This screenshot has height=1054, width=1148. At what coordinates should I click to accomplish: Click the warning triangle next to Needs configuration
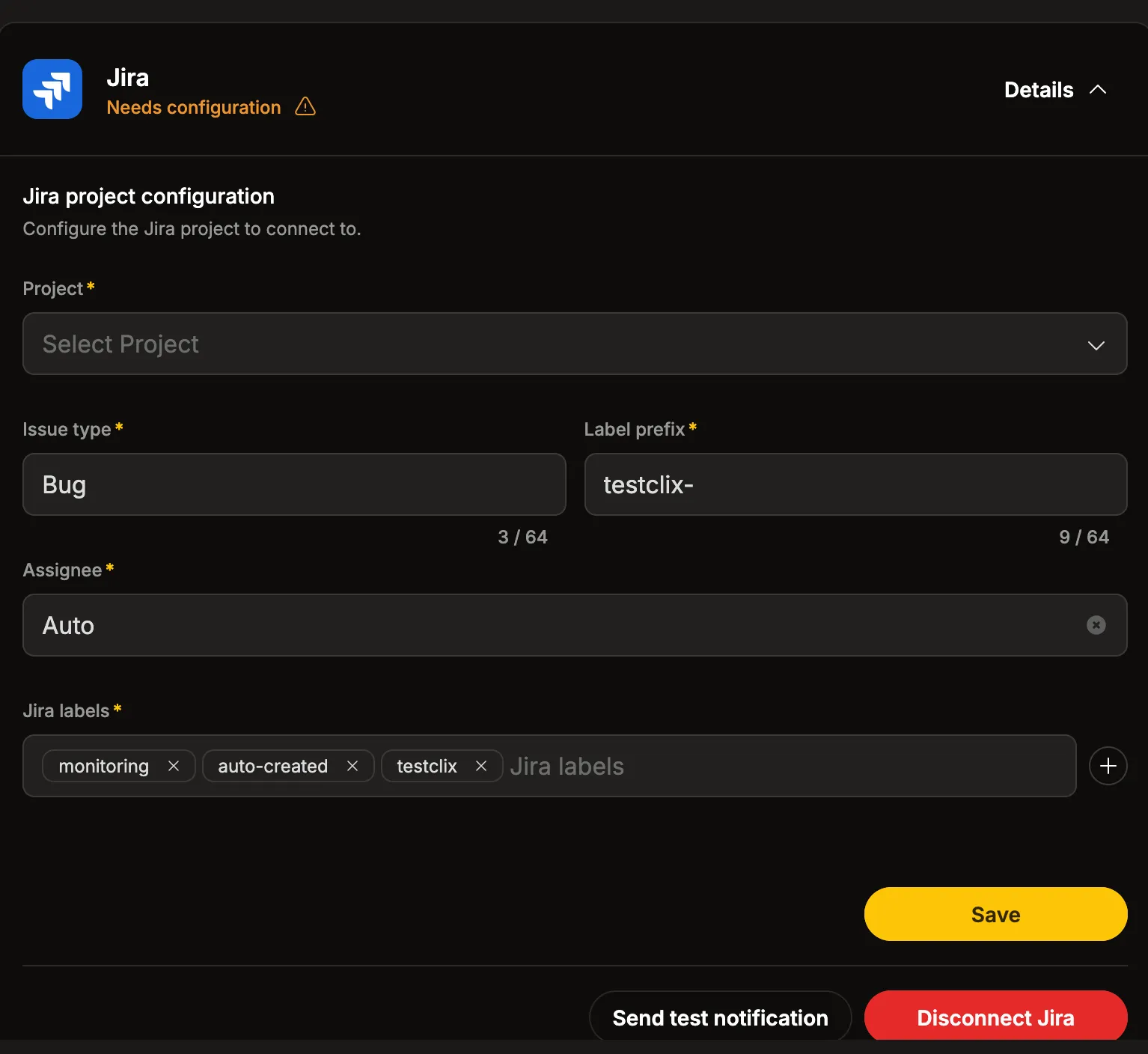[x=305, y=107]
